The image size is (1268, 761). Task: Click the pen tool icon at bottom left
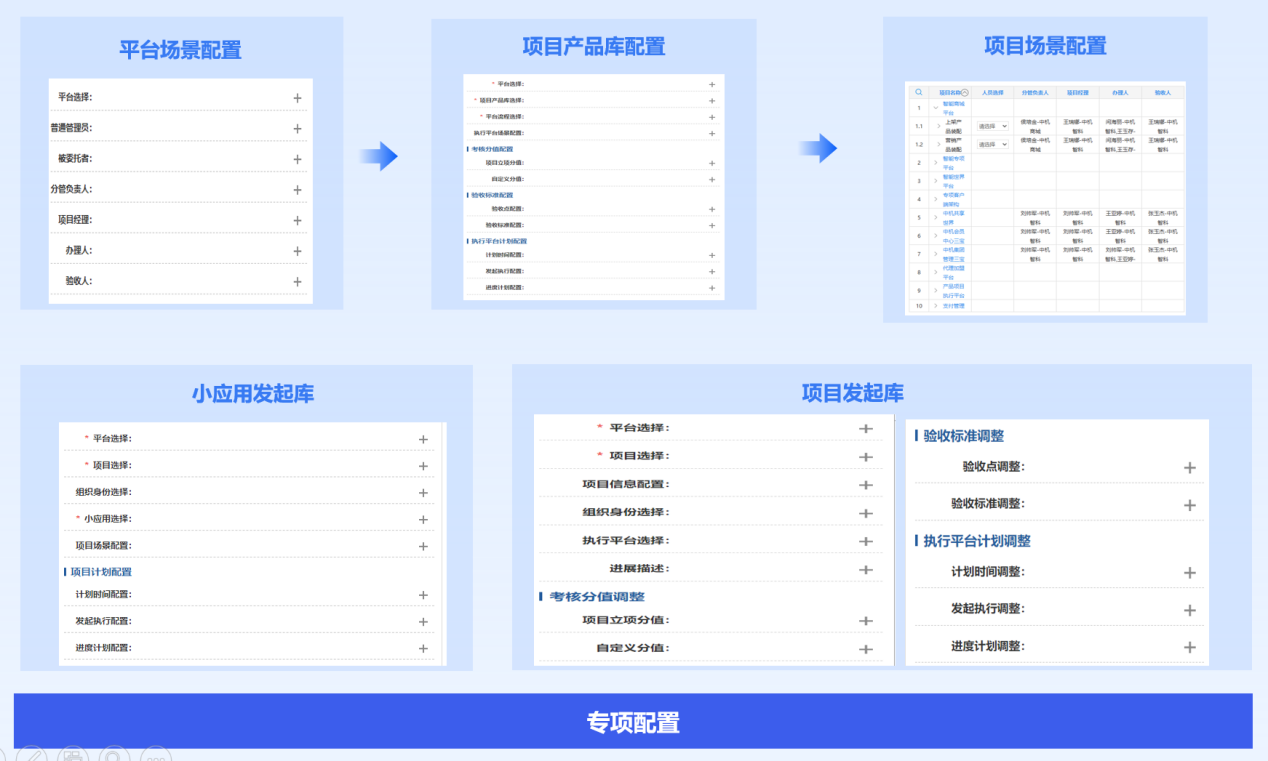pos(32,755)
